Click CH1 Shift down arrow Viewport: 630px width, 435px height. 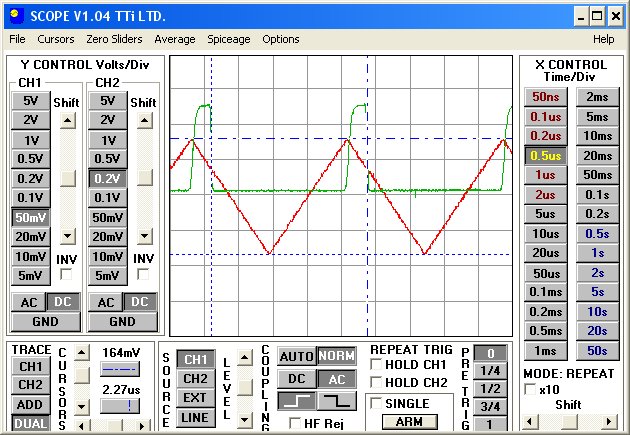tap(68, 236)
